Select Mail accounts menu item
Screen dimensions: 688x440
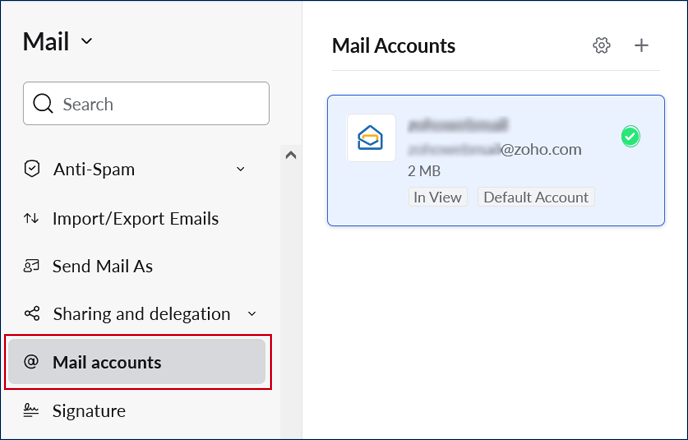click(x=137, y=361)
